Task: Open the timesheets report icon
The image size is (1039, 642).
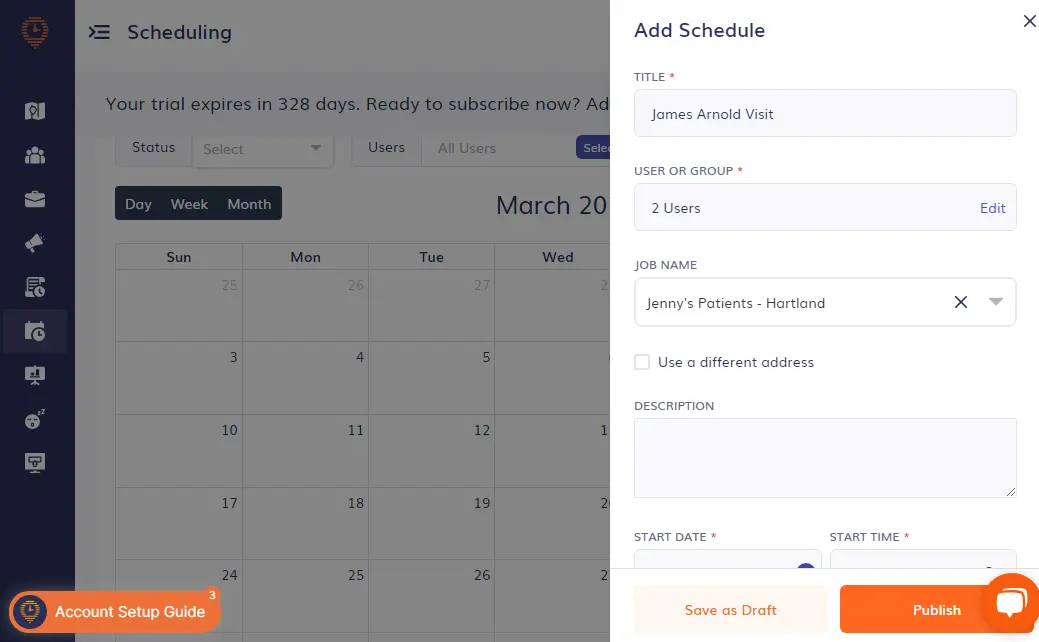Action: tap(36, 287)
